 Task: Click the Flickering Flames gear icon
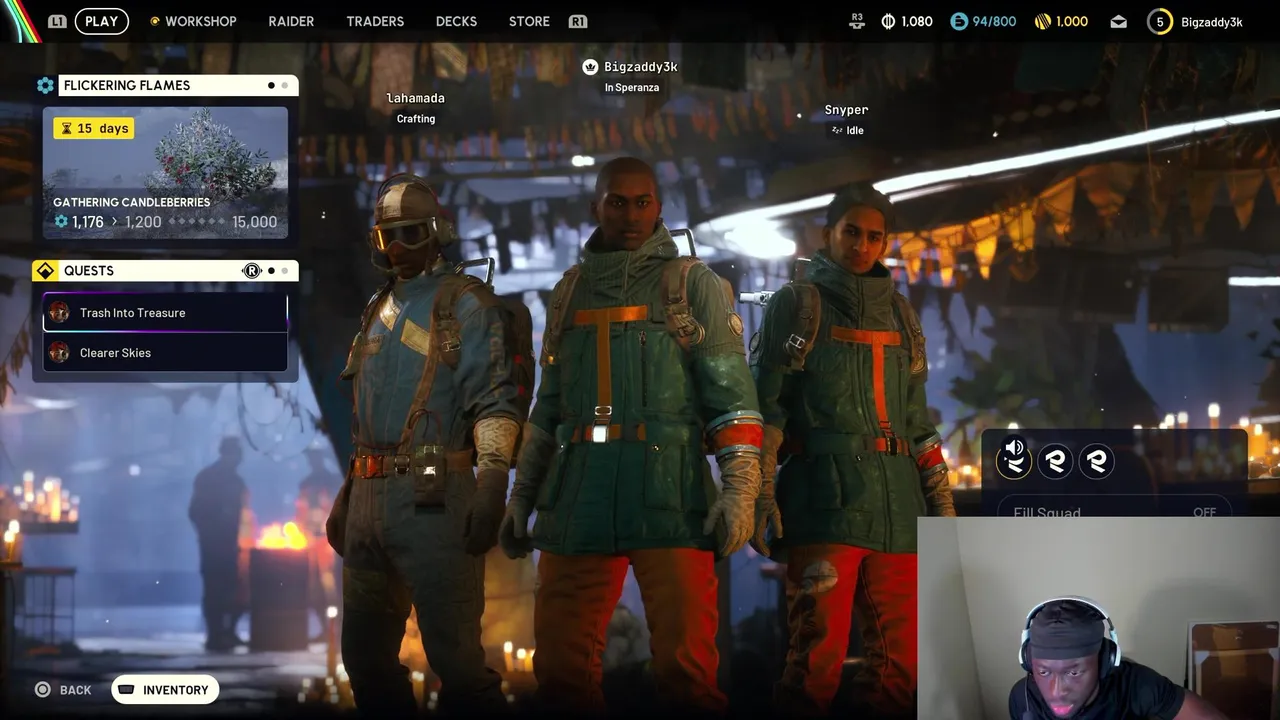(x=45, y=86)
